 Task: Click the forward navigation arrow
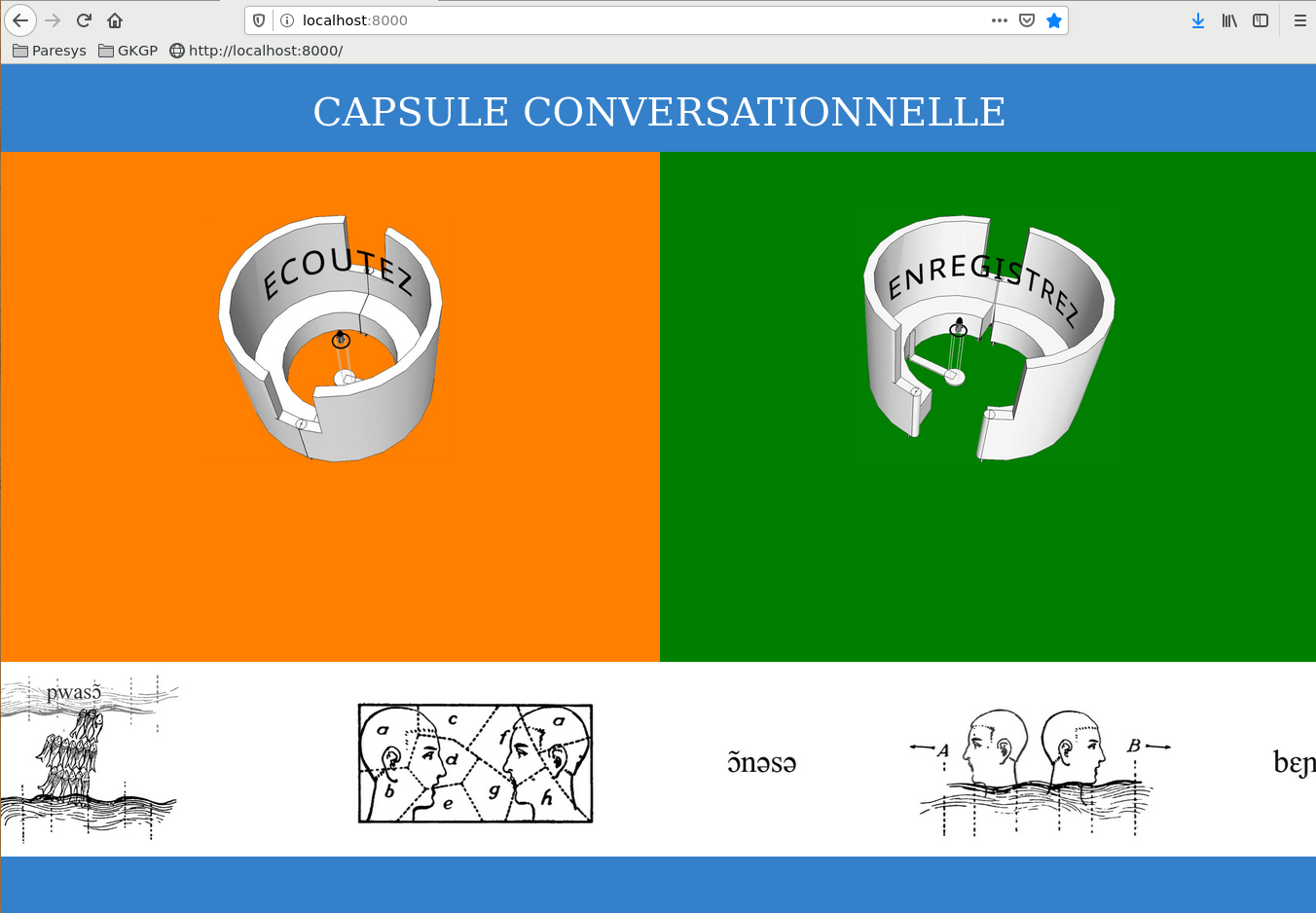[53, 20]
